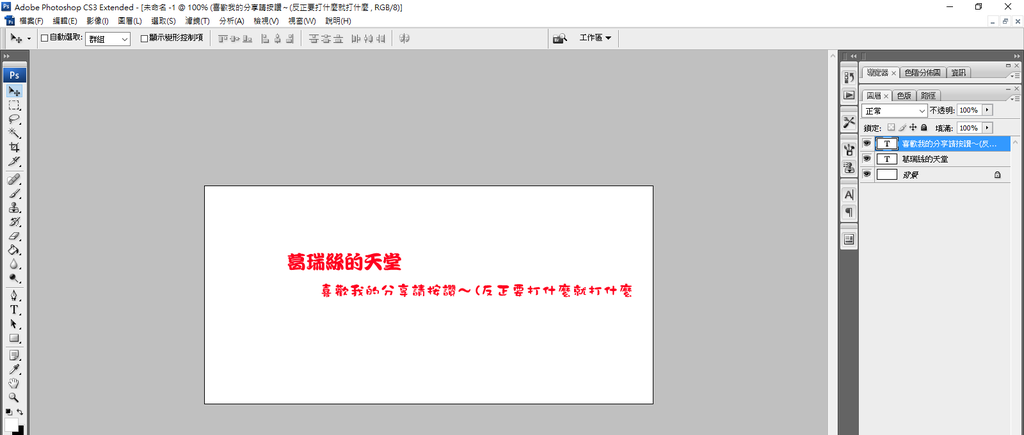Select the Horizontal Type tool
The height and width of the screenshot is (435, 1024).
pyautogui.click(x=14, y=310)
